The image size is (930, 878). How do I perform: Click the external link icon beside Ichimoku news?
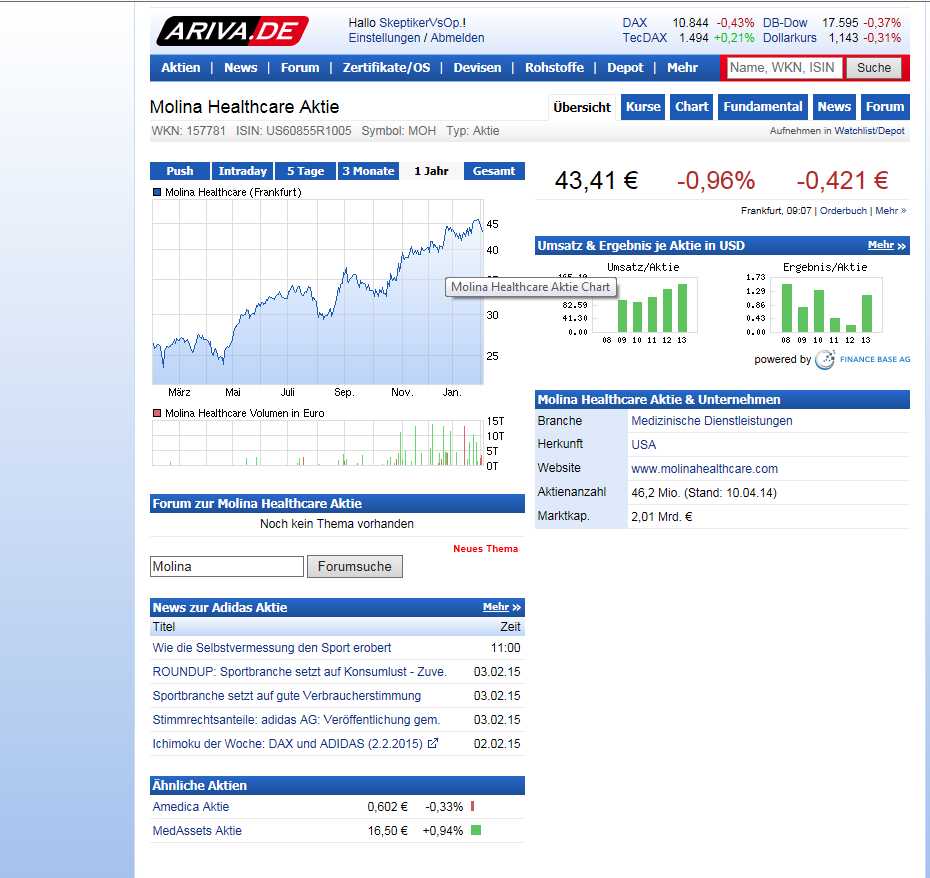click(x=433, y=743)
